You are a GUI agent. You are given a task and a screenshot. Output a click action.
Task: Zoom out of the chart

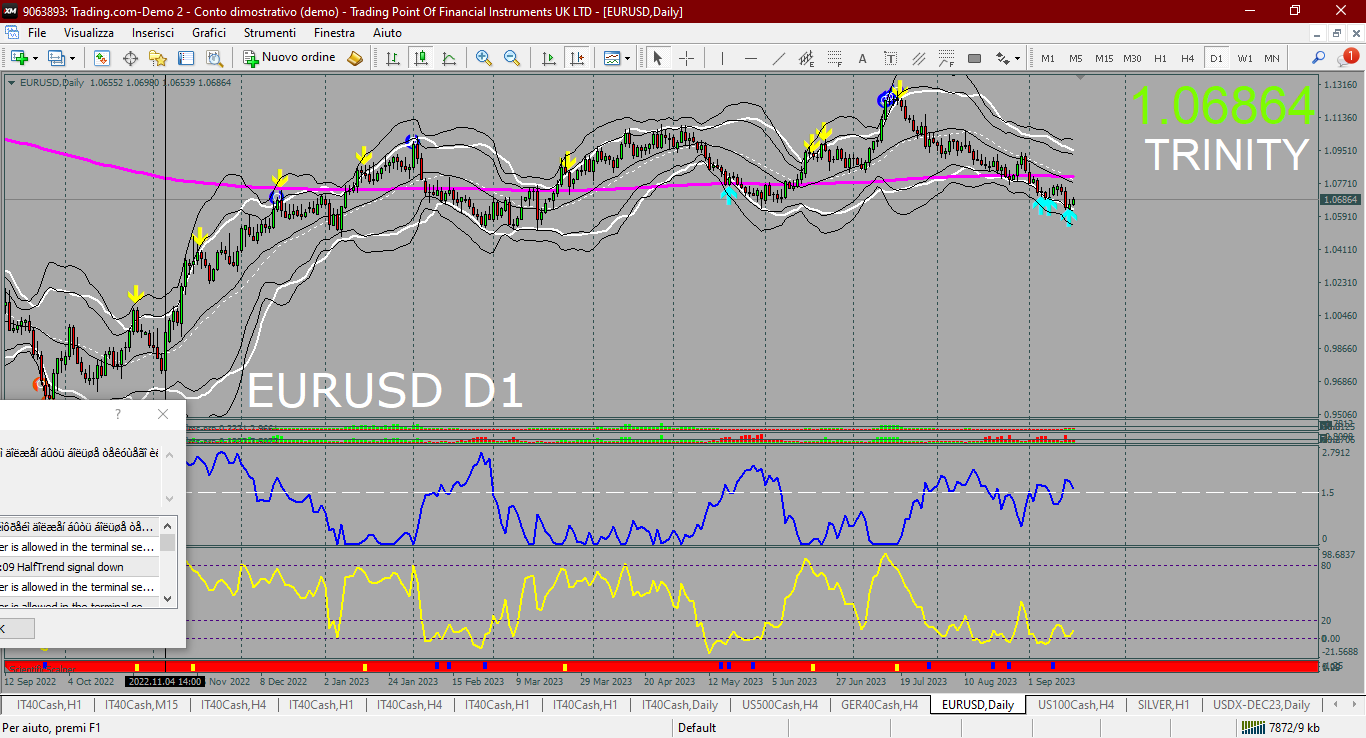pyautogui.click(x=512, y=58)
